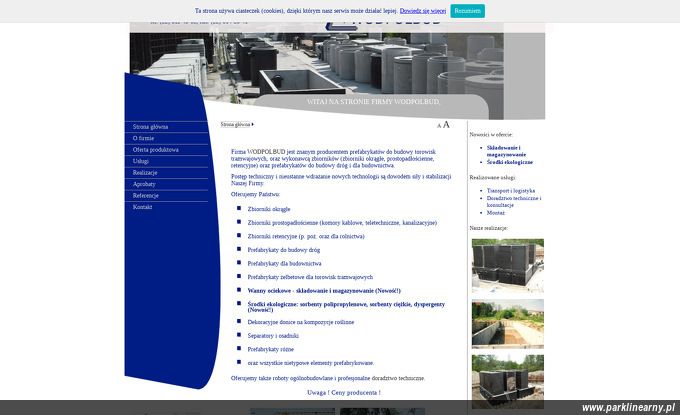Image resolution: width=680 pixels, height=415 pixels.
Task: Accept cookies with the Rozumiem button
Action: 468,11
